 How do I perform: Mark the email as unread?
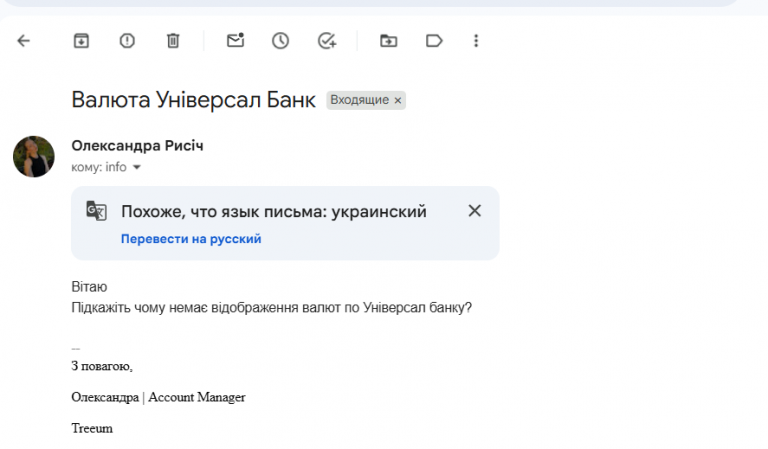coord(235,41)
